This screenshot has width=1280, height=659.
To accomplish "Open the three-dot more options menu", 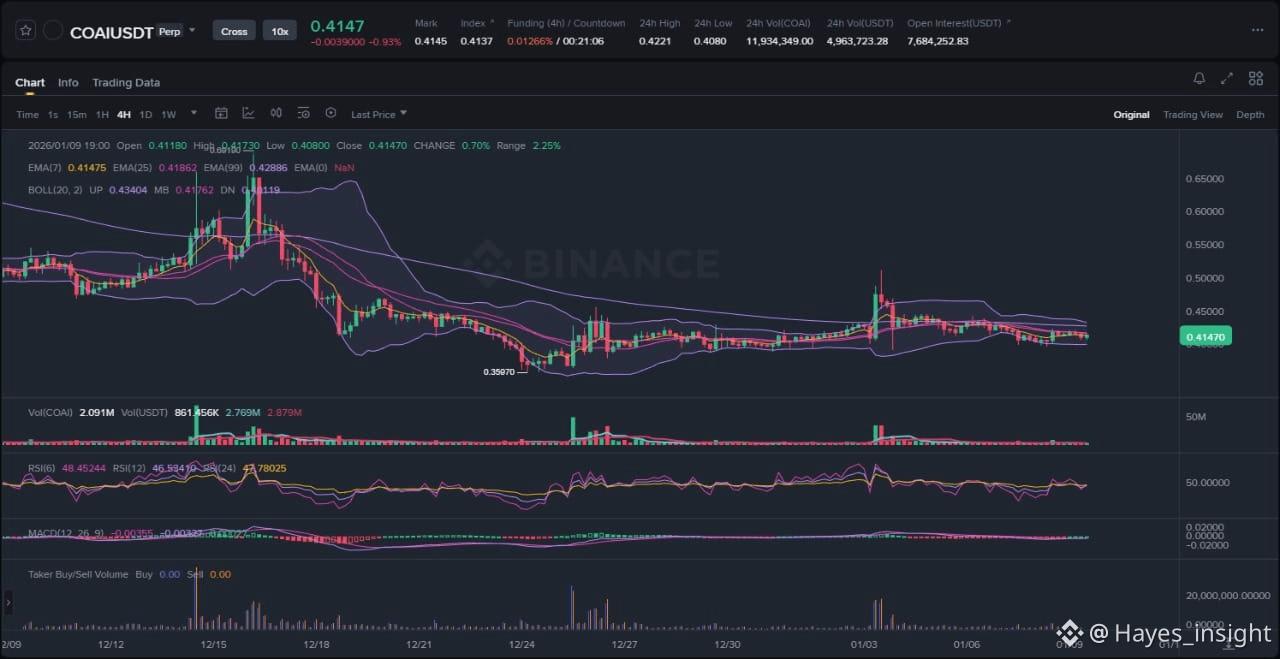I will coord(1257,30).
